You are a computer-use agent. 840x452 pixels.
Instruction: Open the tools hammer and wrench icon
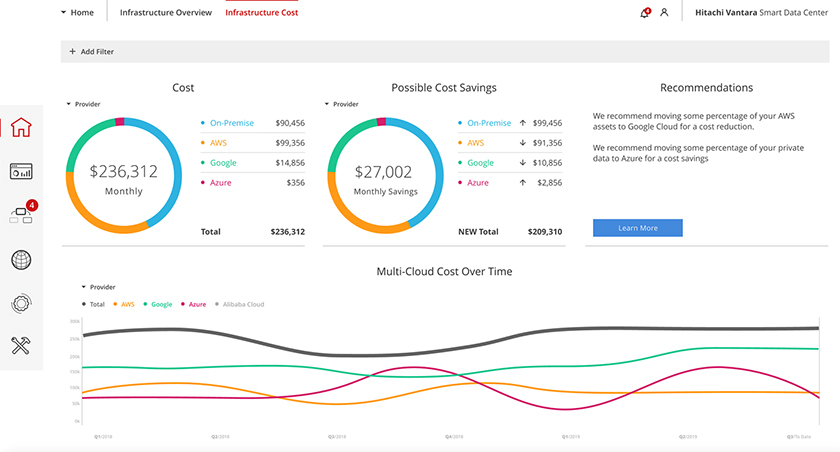[21, 346]
